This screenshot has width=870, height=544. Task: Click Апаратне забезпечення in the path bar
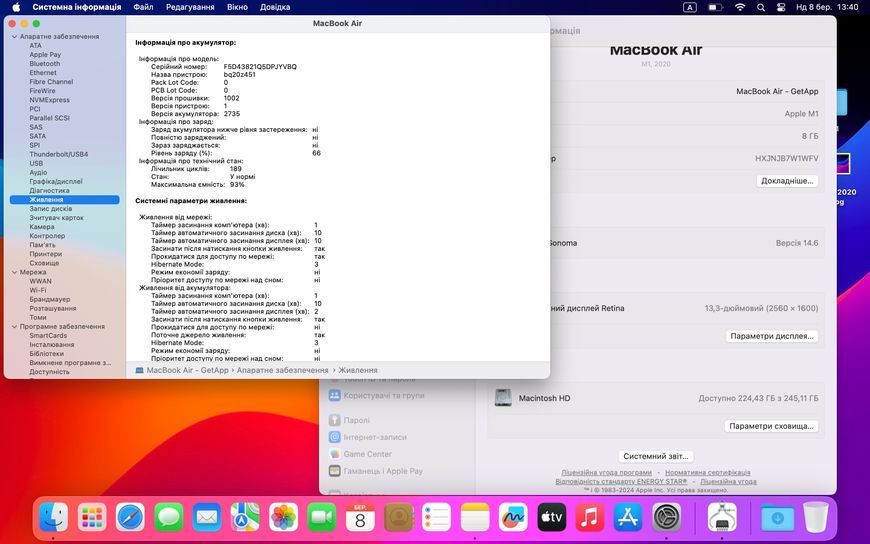pos(282,370)
